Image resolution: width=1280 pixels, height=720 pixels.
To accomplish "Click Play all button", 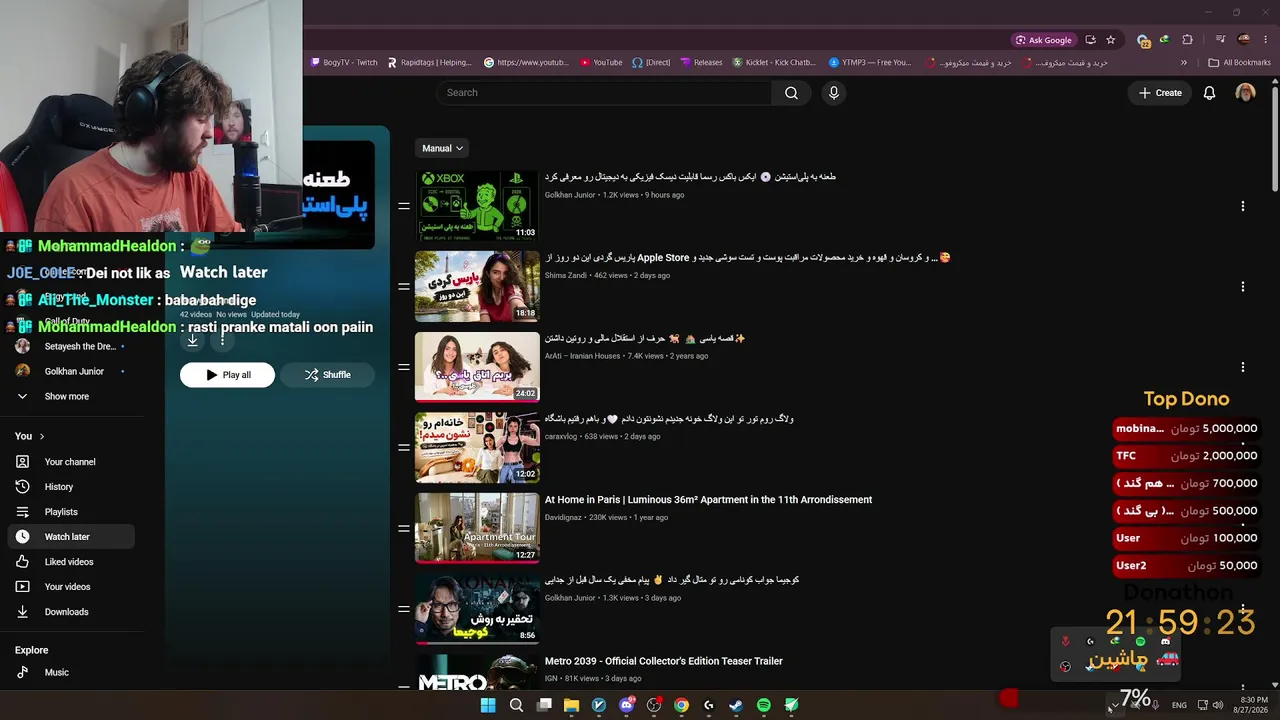I will 227,375.
